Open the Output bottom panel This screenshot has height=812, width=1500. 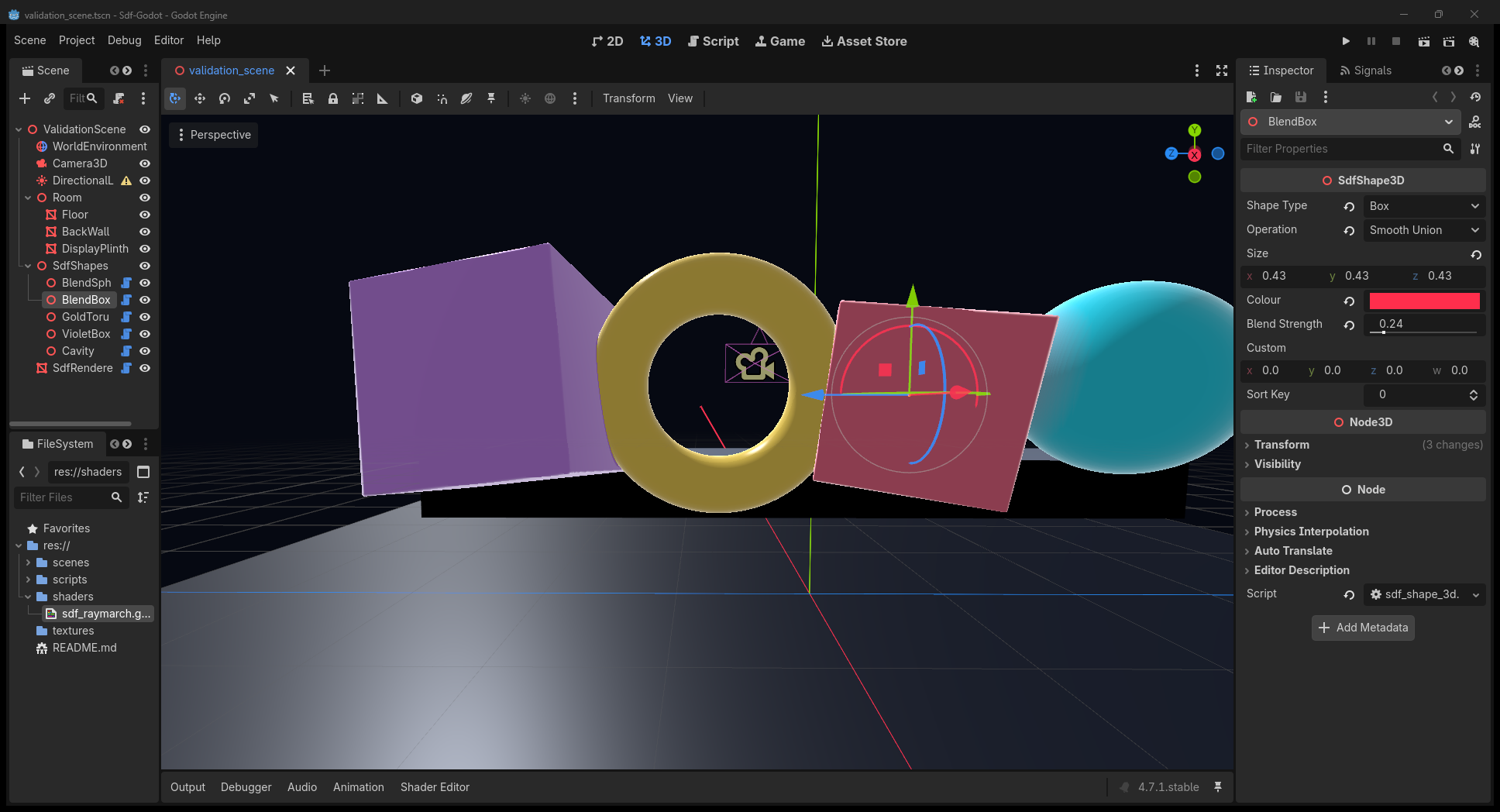click(187, 787)
